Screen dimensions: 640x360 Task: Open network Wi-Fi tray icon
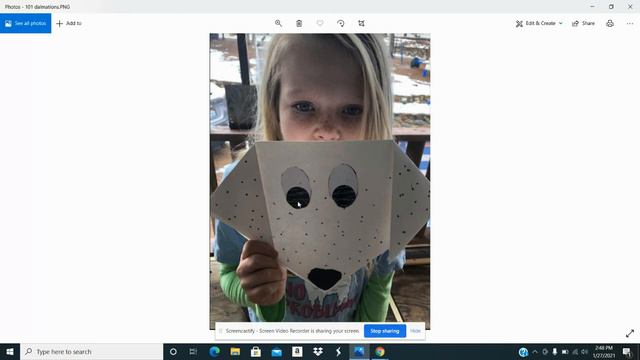click(575, 351)
